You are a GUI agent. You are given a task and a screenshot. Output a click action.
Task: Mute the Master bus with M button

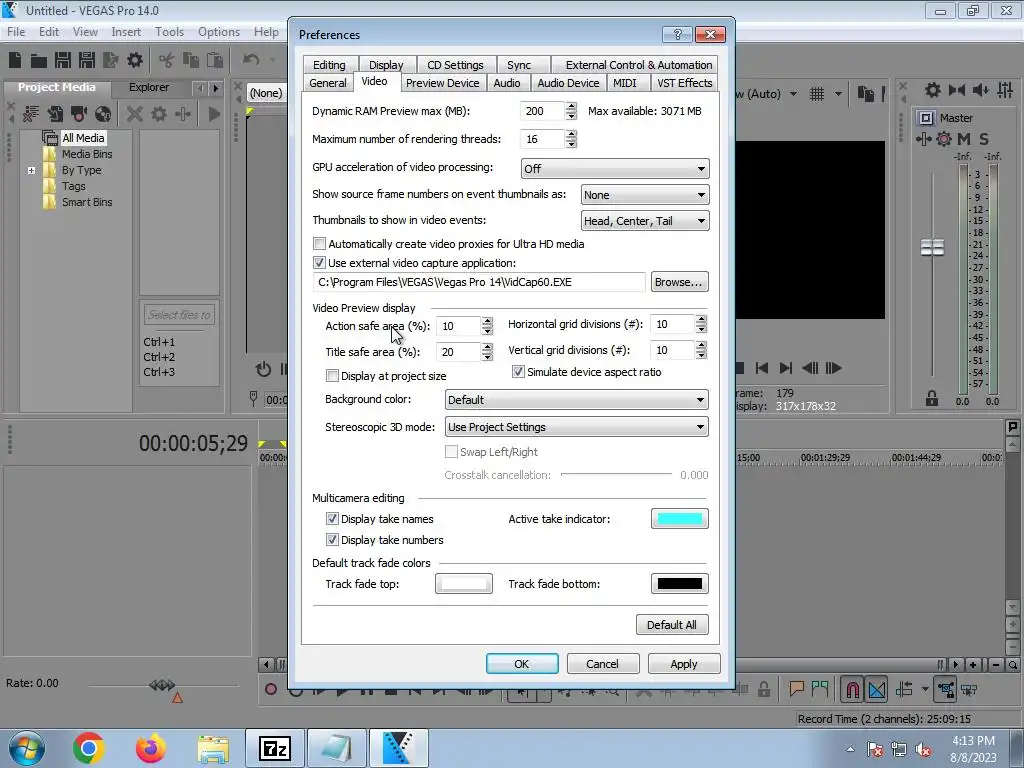click(x=964, y=138)
